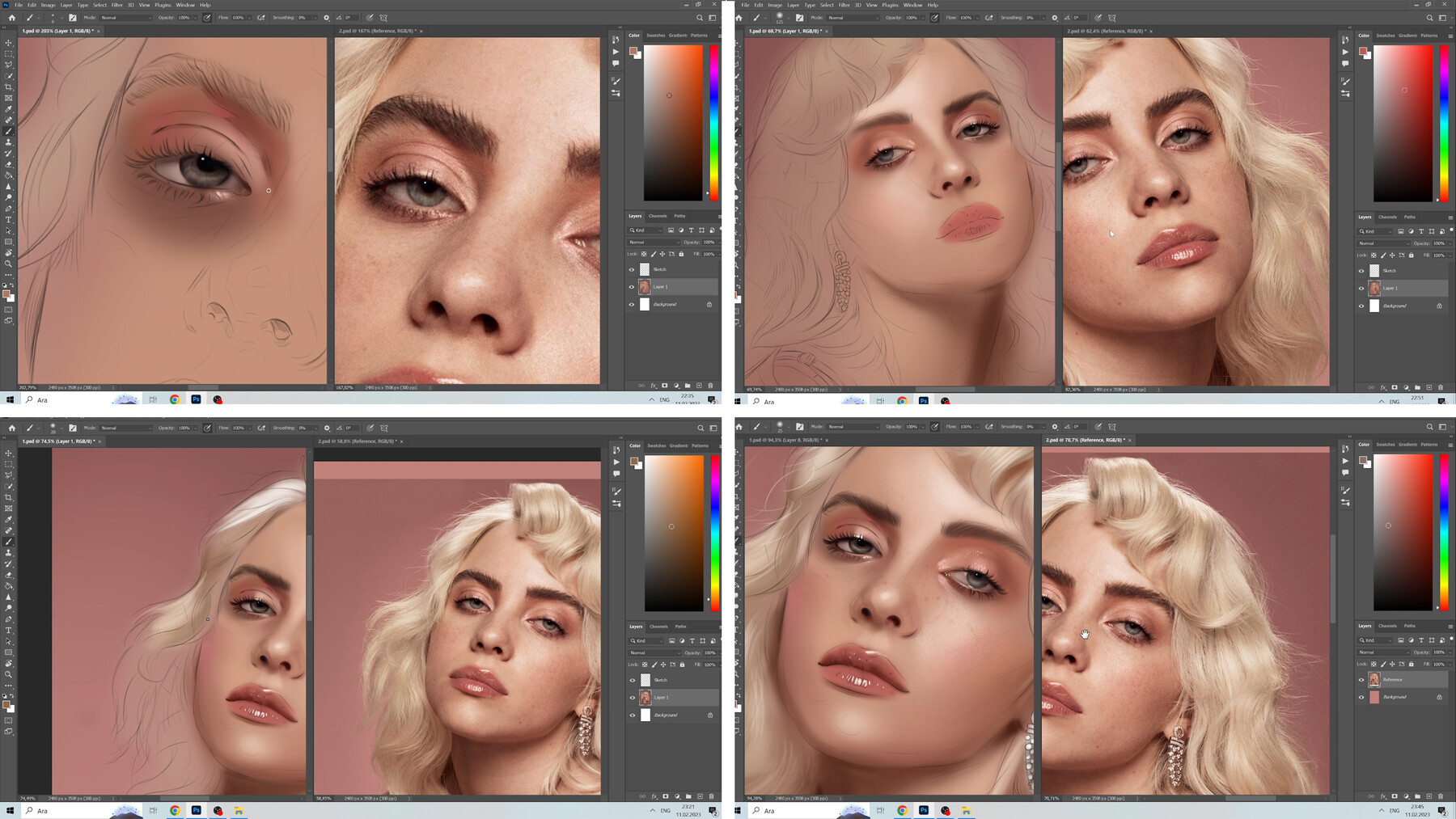This screenshot has width=1456, height=819.
Task: Select the Move tool in top-left window
Action: (9, 42)
